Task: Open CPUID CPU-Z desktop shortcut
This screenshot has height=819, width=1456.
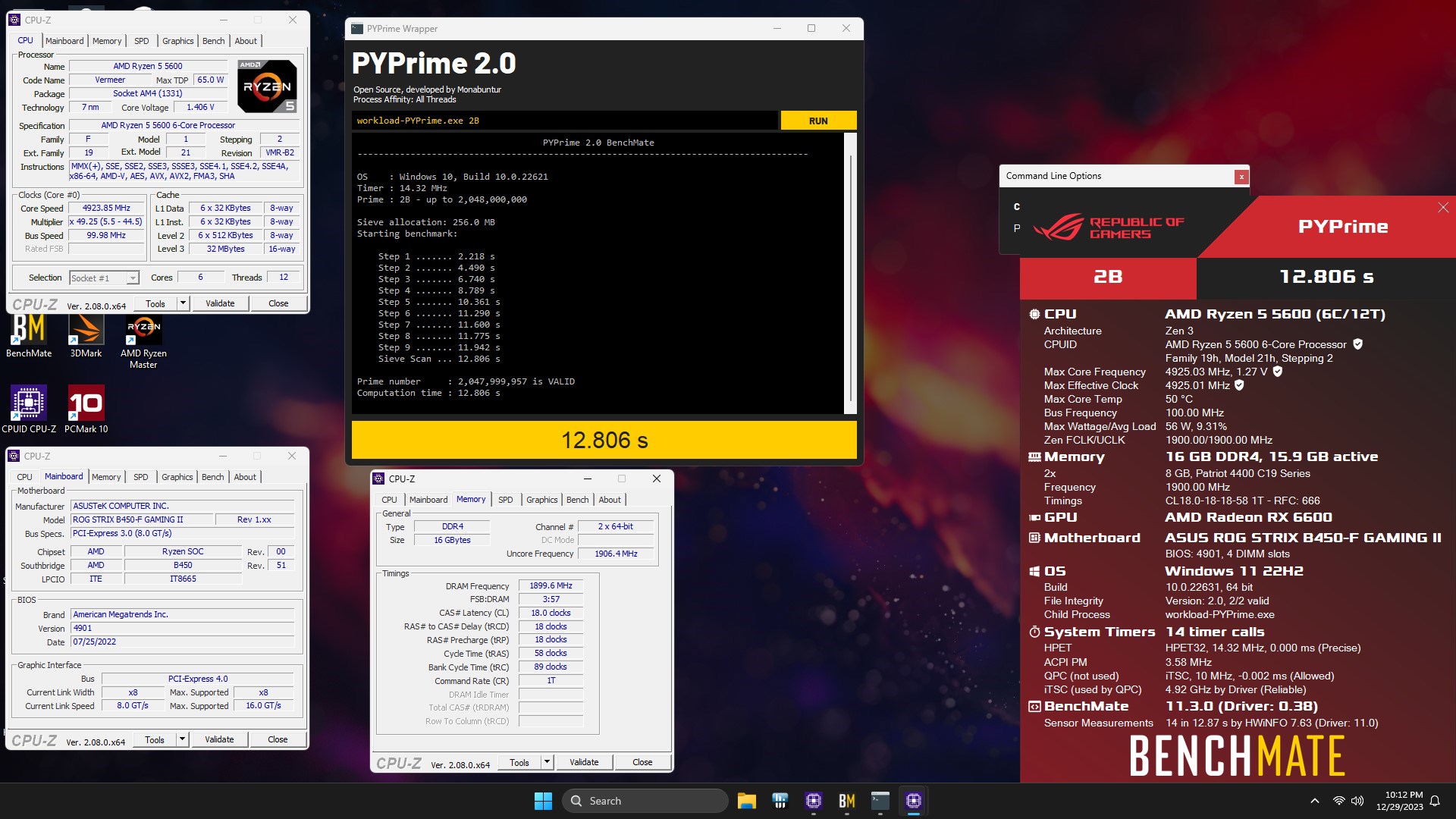Action: click(29, 409)
